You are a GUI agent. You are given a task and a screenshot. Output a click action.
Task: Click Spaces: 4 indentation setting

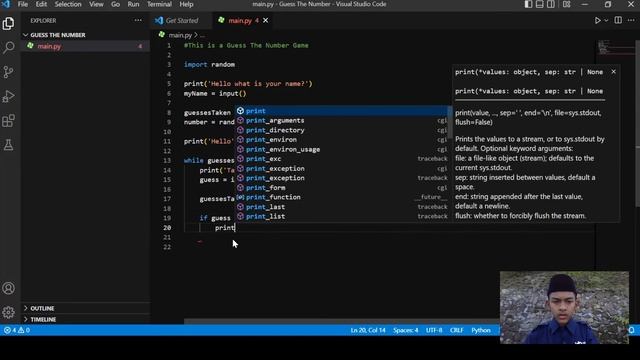pyautogui.click(x=405, y=330)
